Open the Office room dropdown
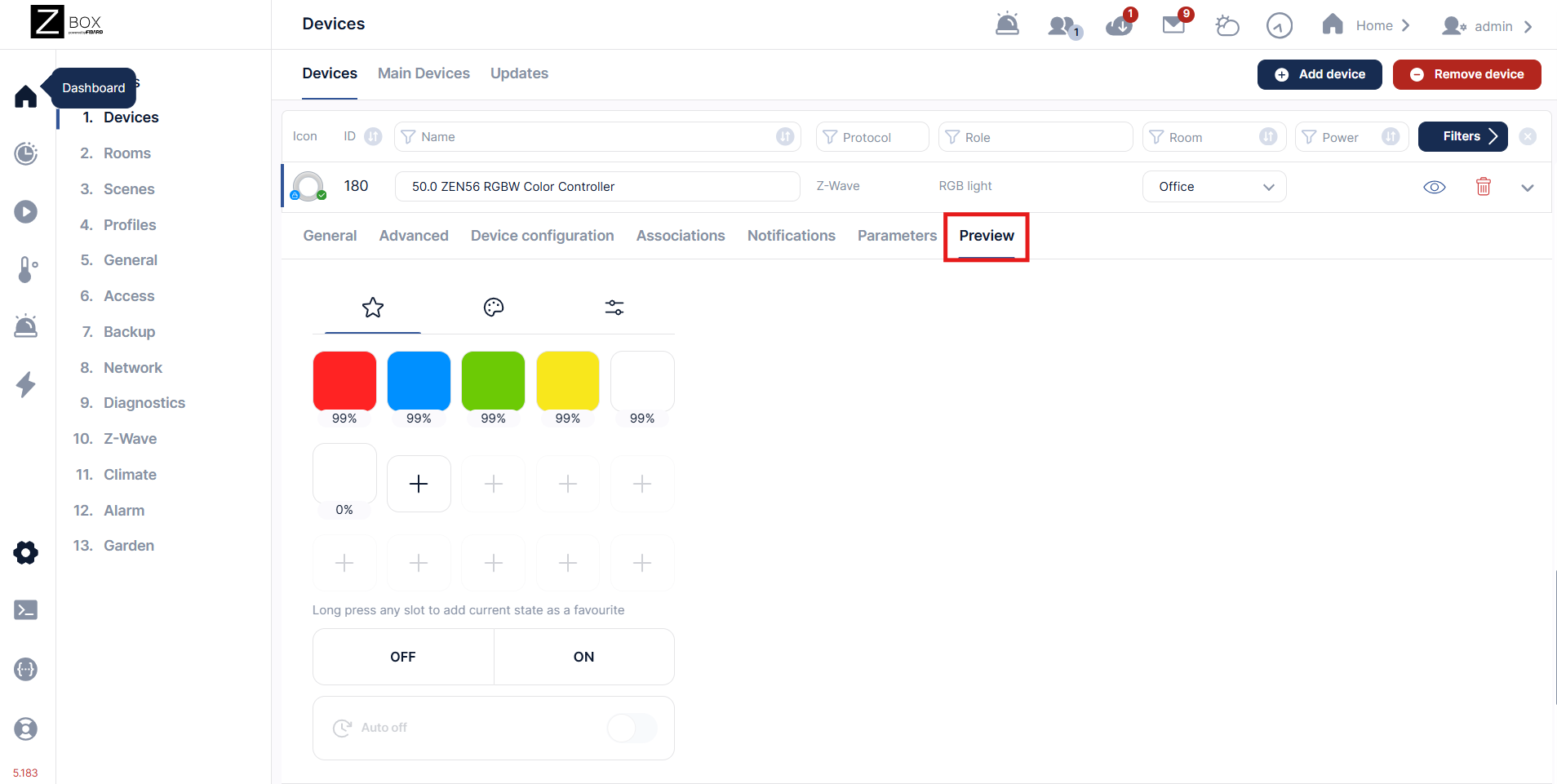Image resolution: width=1557 pixels, height=784 pixels. pos(1214,187)
